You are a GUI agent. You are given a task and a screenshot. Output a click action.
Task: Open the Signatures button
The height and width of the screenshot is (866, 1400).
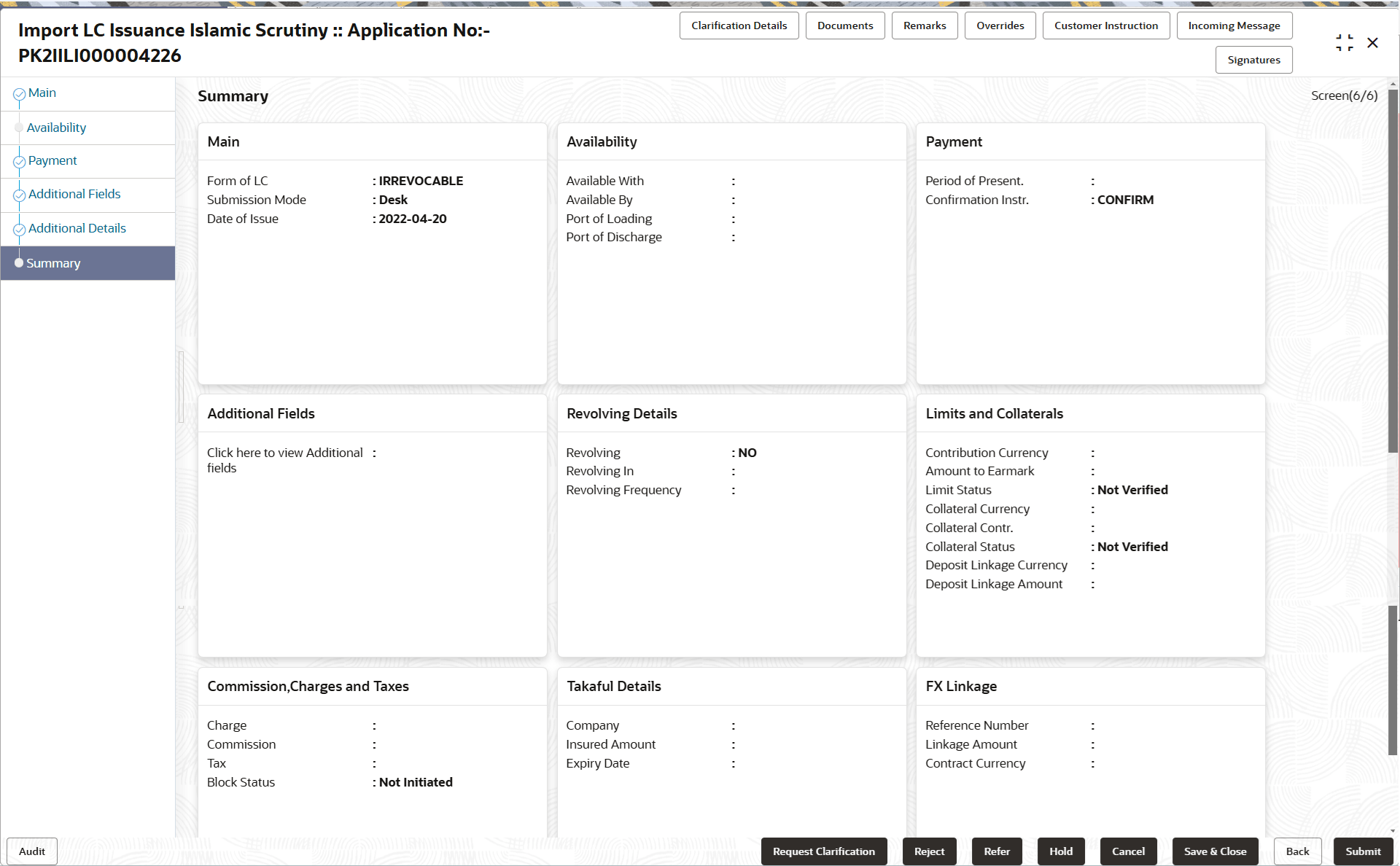(1253, 60)
